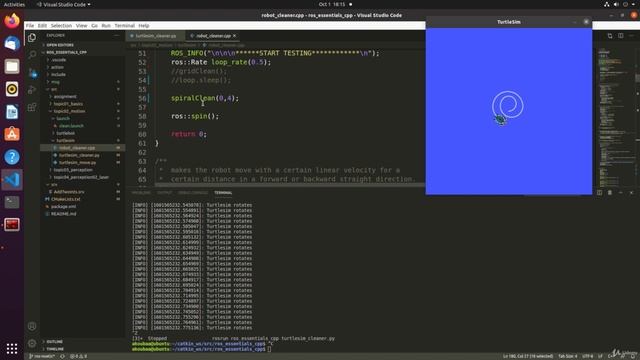Open CMakeLists.txt in the file tree
640x360 pixels.
(x=65, y=199)
